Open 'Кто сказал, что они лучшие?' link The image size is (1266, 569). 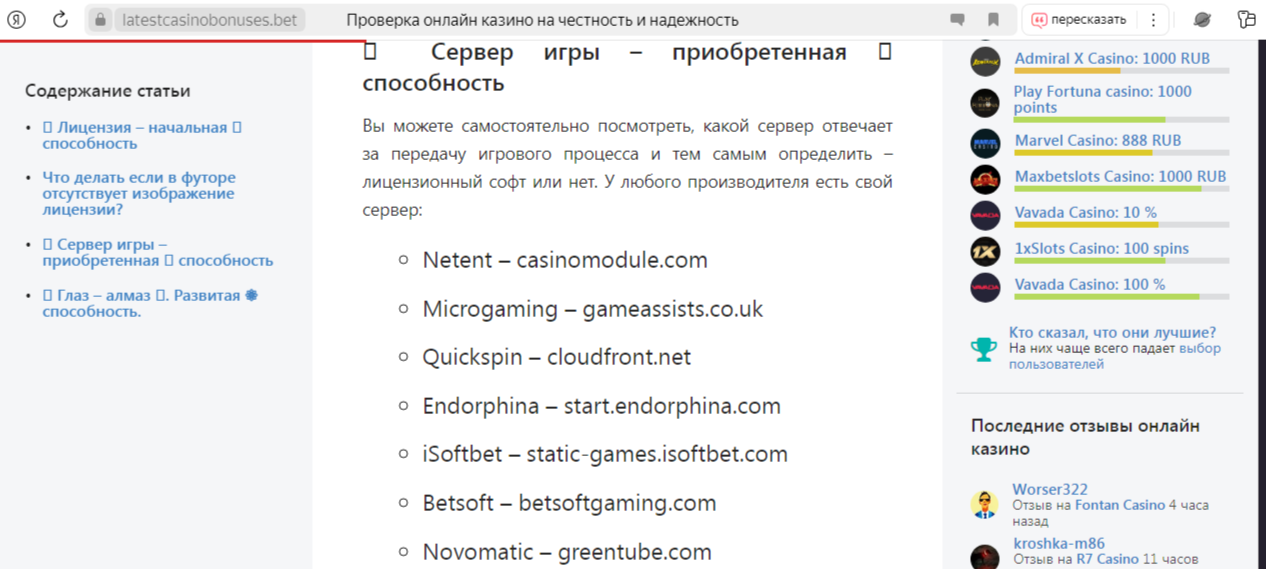click(1112, 333)
